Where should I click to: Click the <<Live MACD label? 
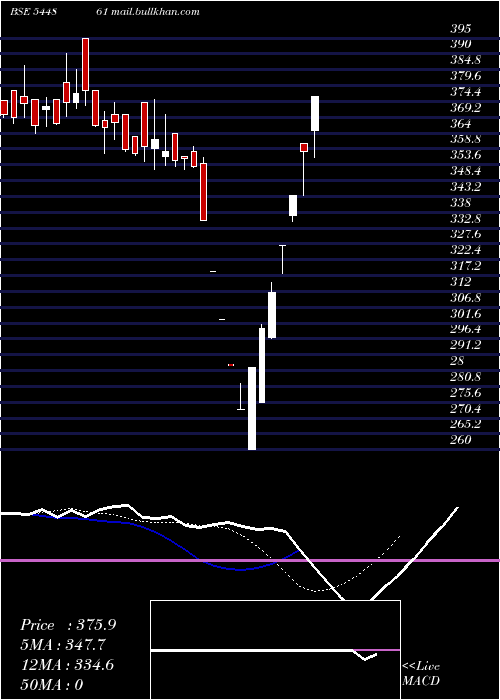tap(421, 674)
